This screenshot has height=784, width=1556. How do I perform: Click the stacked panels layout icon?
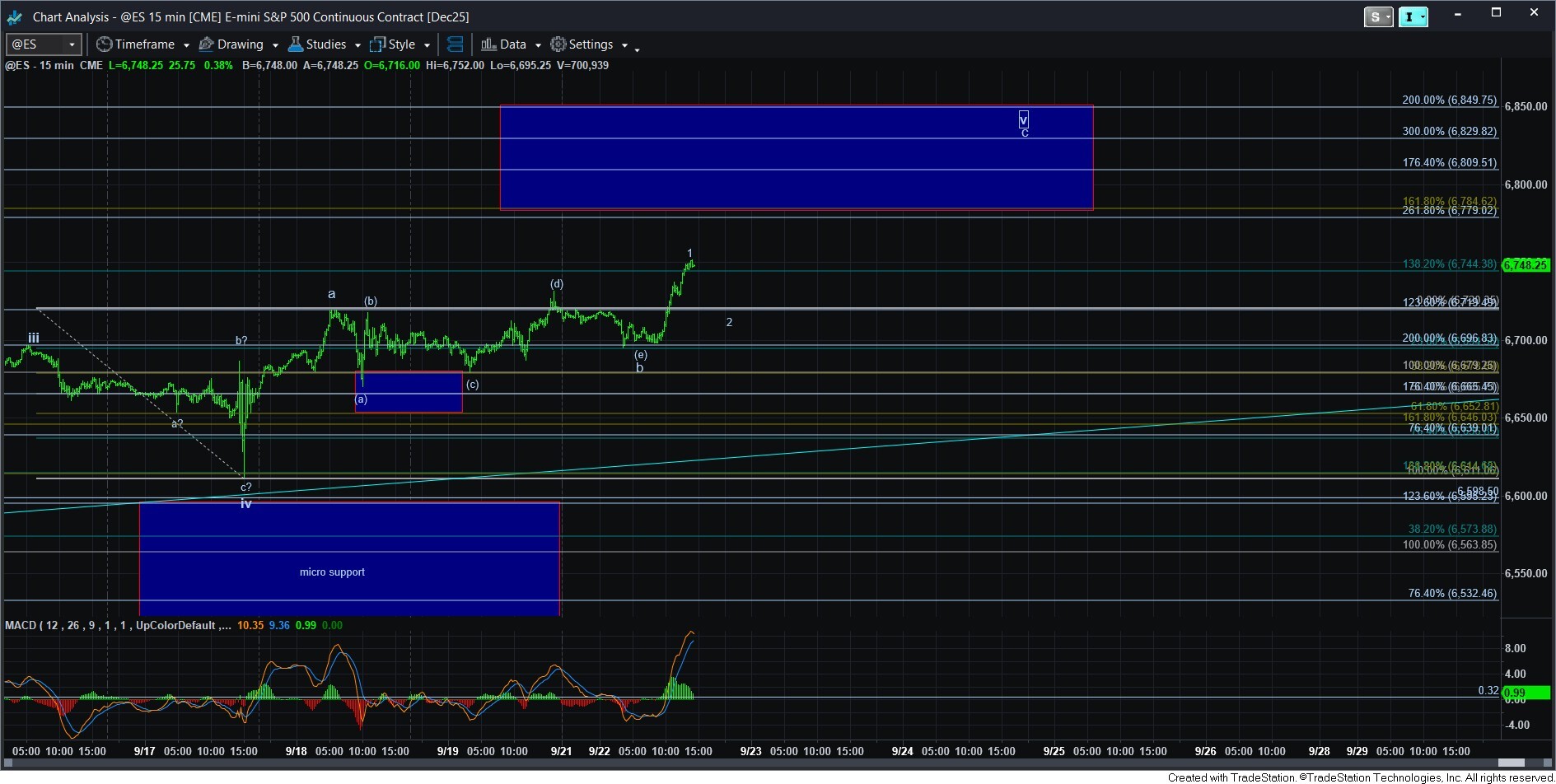pos(455,44)
